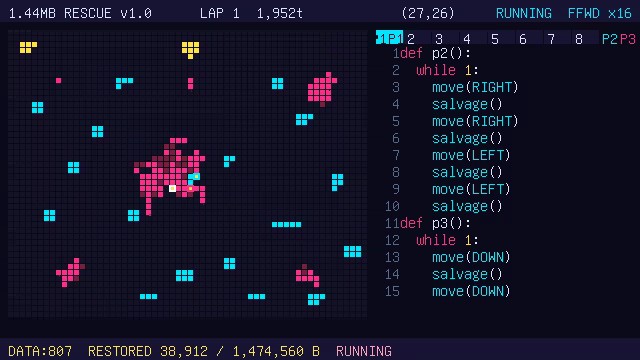Image resolution: width=640 pixels, height=360 pixels.
Task: Click the white player cell in the red cluster
Action: click(172, 188)
